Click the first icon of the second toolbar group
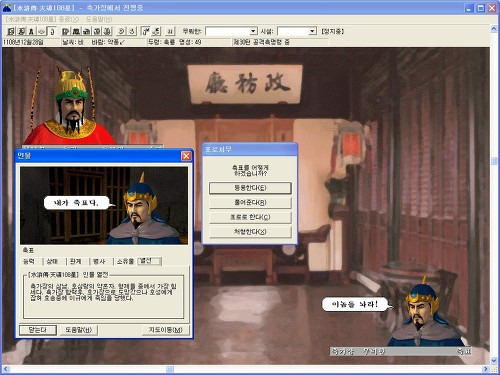Image resolution: width=500 pixels, height=375 pixels. click(x=66, y=31)
